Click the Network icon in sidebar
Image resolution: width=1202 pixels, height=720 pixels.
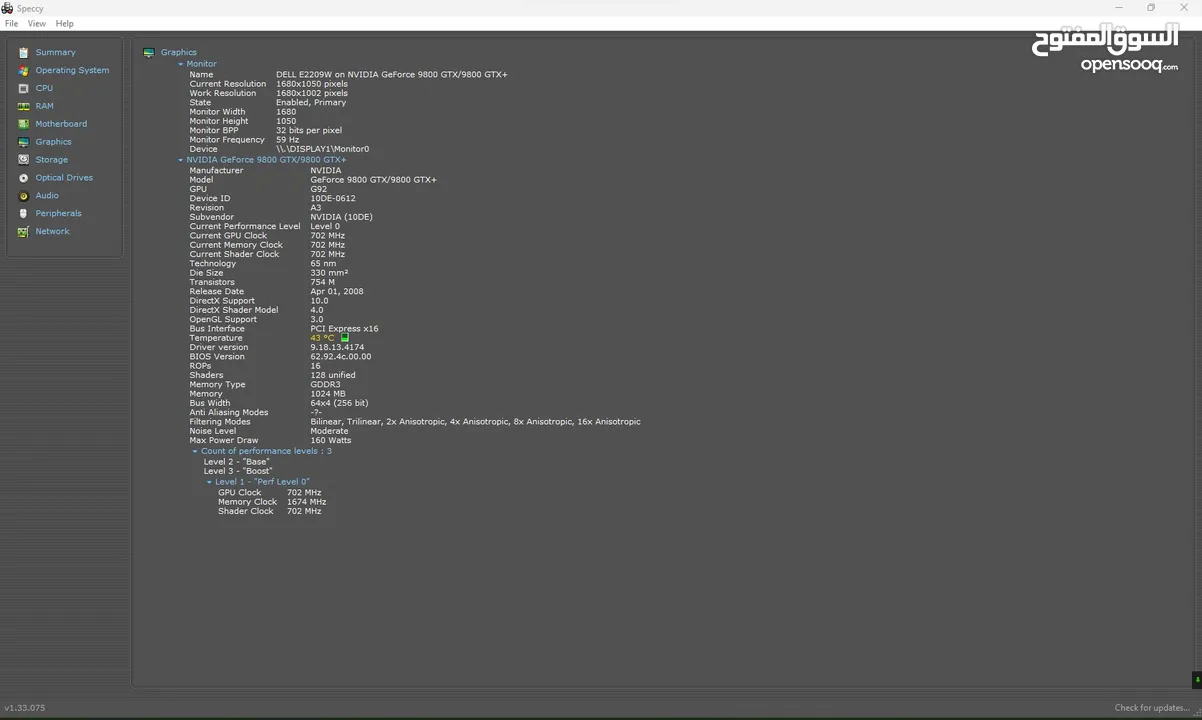(24, 232)
